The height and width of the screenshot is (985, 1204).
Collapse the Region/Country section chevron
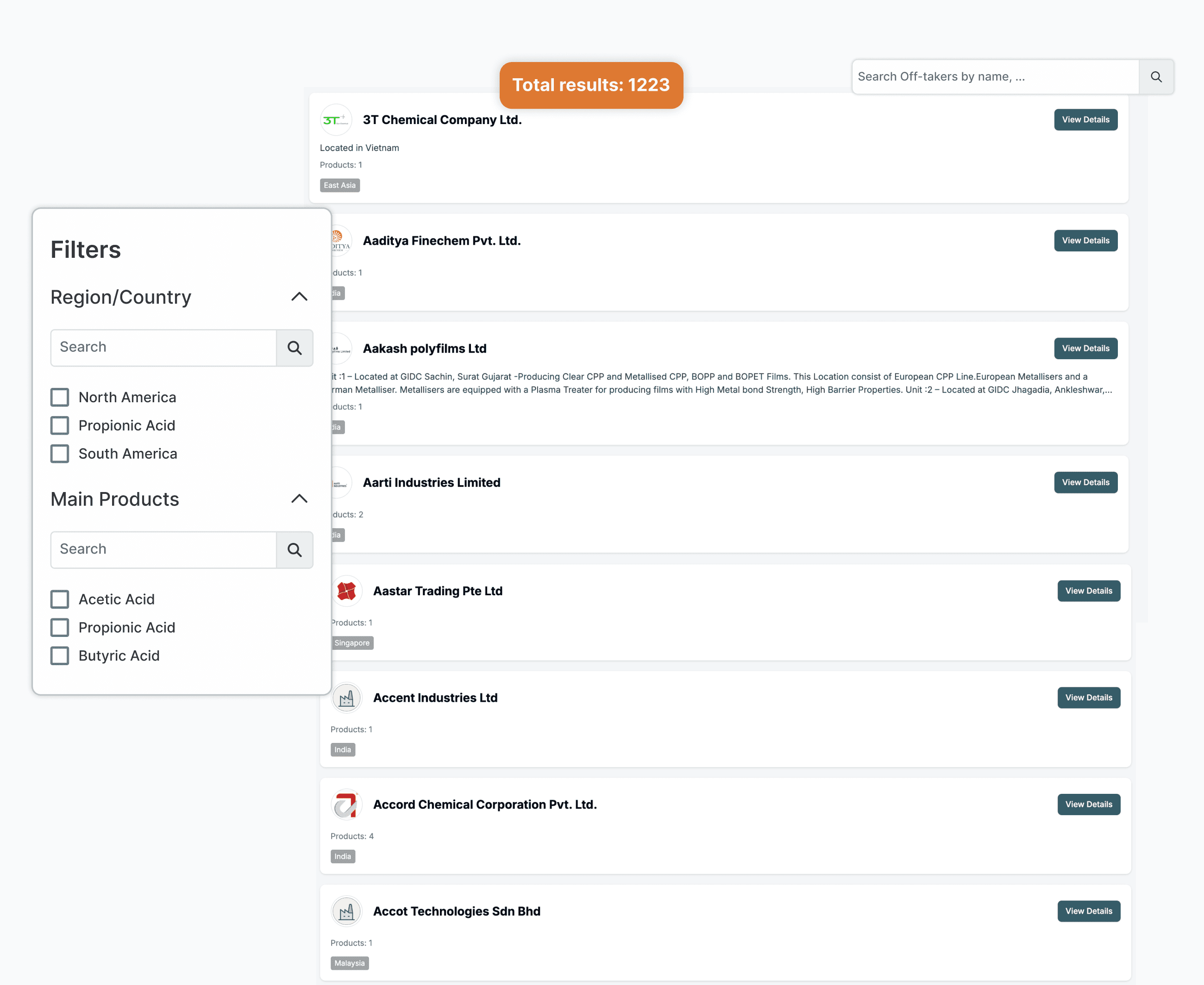point(299,297)
